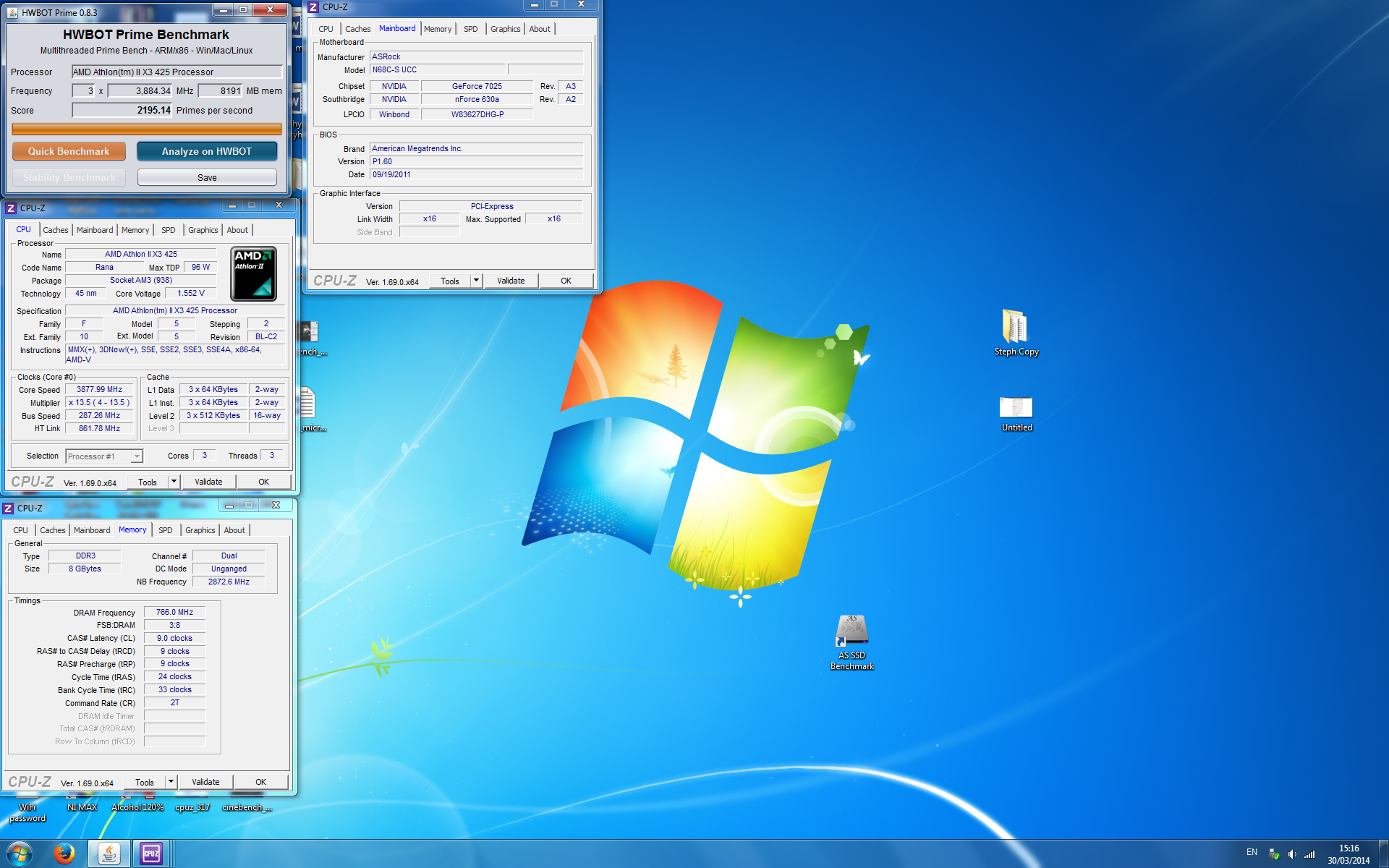Image resolution: width=1389 pixels, height=868 pixels.
Task: Click the Core Voltage value 1.552 V
Action: pyautogui.click(x=191, y=293)
